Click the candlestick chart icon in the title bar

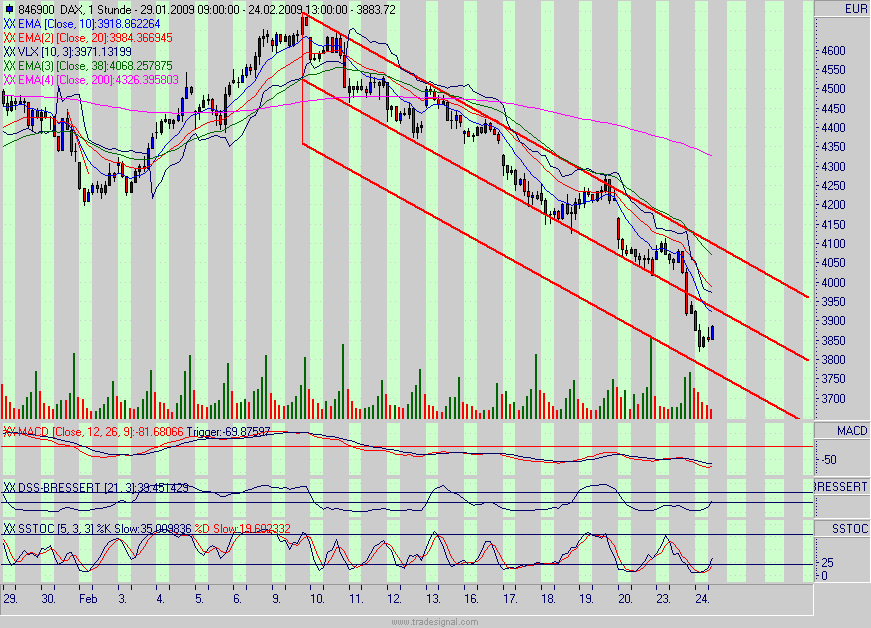(9, 7)
